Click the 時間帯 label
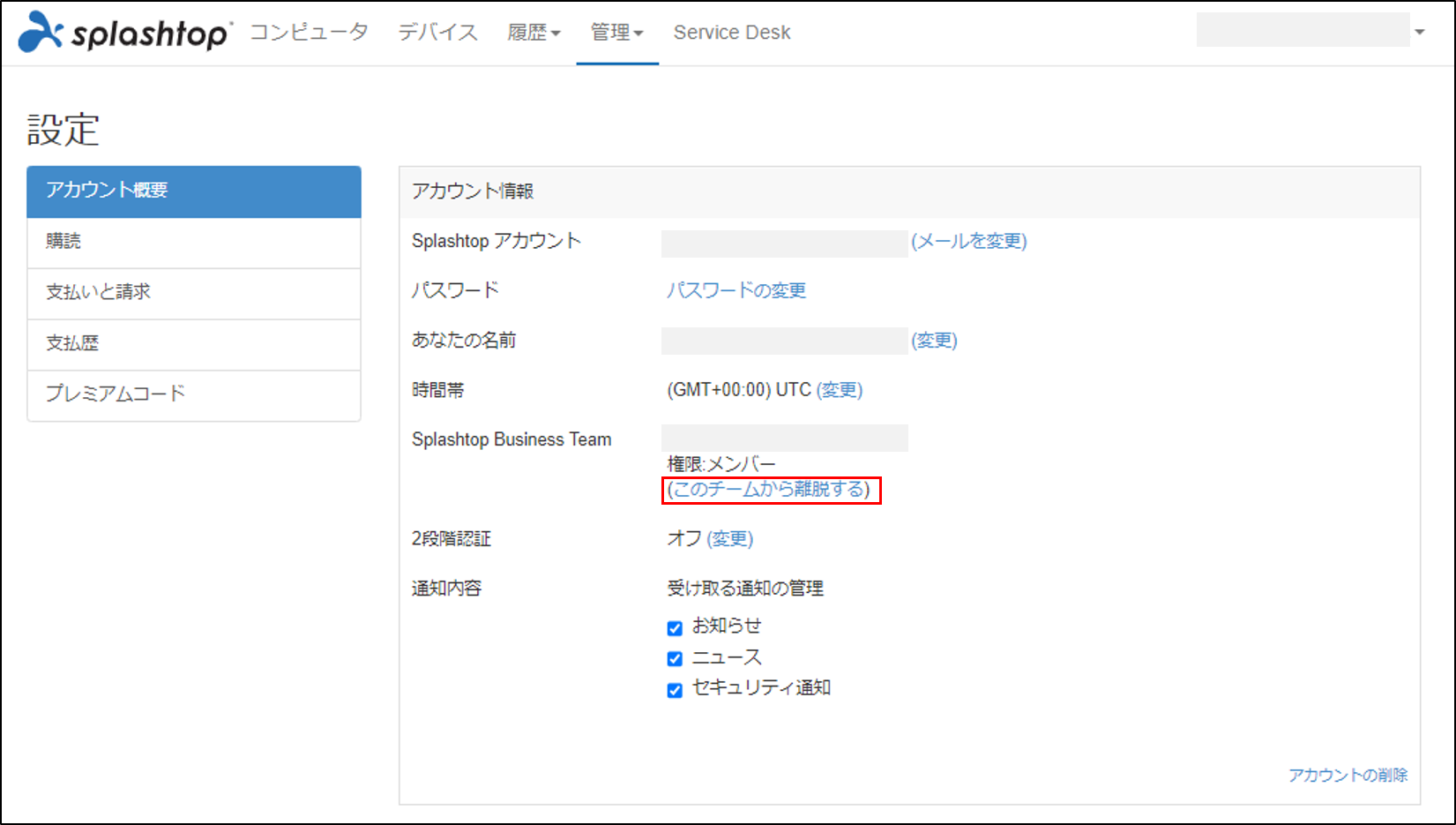The width and height of the screenshot is (1456, 825). (x=438, y=389)
